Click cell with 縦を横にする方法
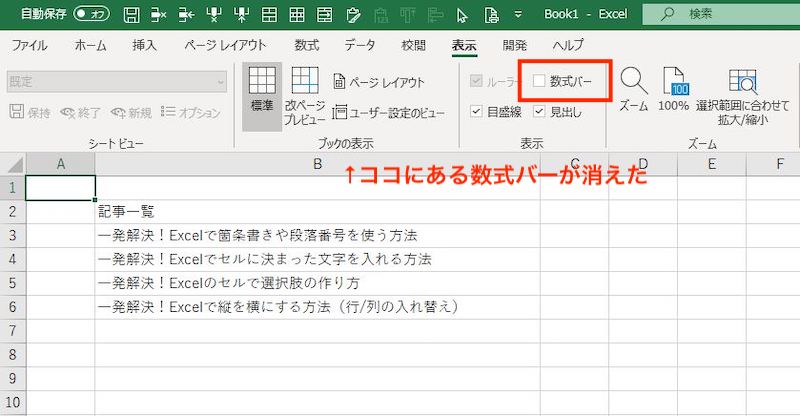 [x=317, y=307]
